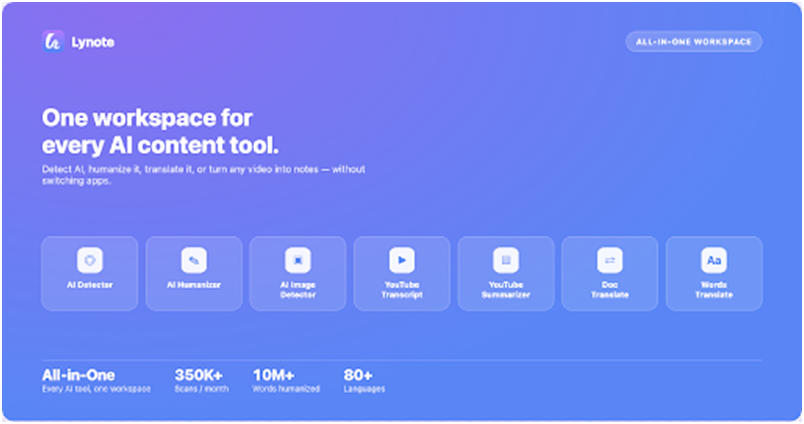
Task: Open the AI Image Detector label
Action: point(298,290)
